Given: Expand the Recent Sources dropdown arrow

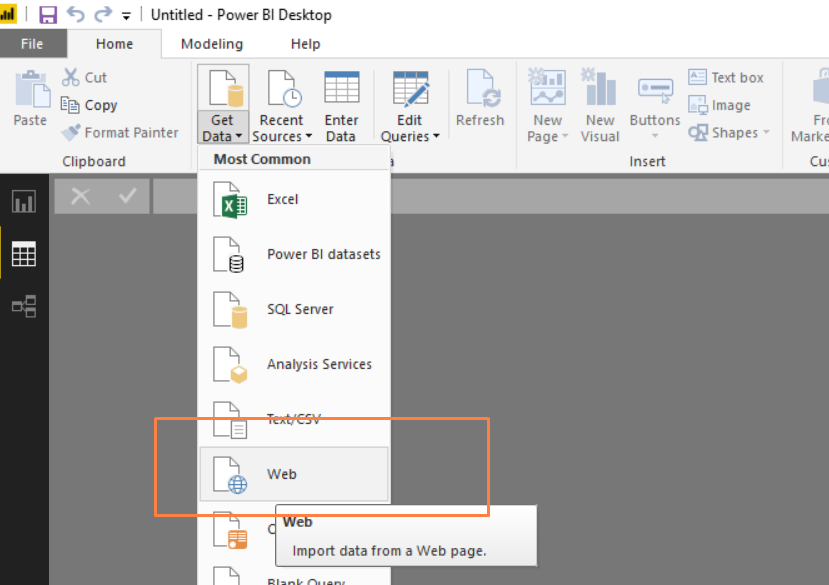Looking at the screenshot, I should 309,136.
